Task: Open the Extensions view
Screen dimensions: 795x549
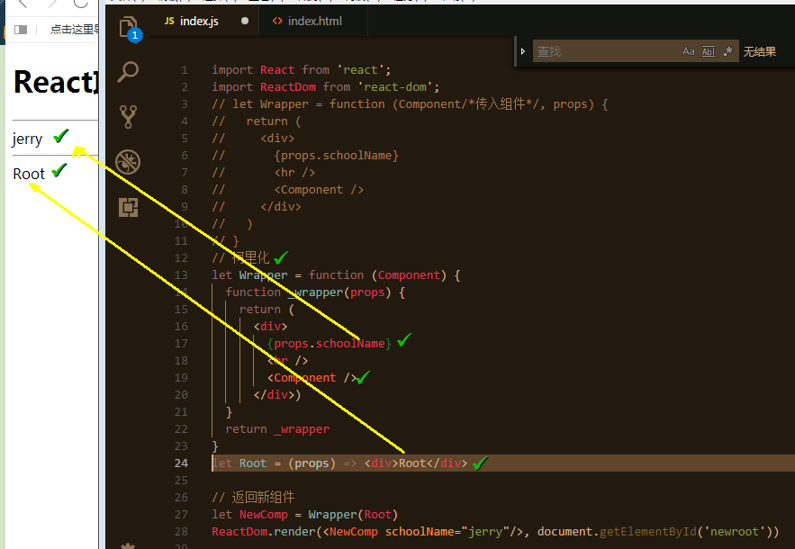Action: pos(128,207)
